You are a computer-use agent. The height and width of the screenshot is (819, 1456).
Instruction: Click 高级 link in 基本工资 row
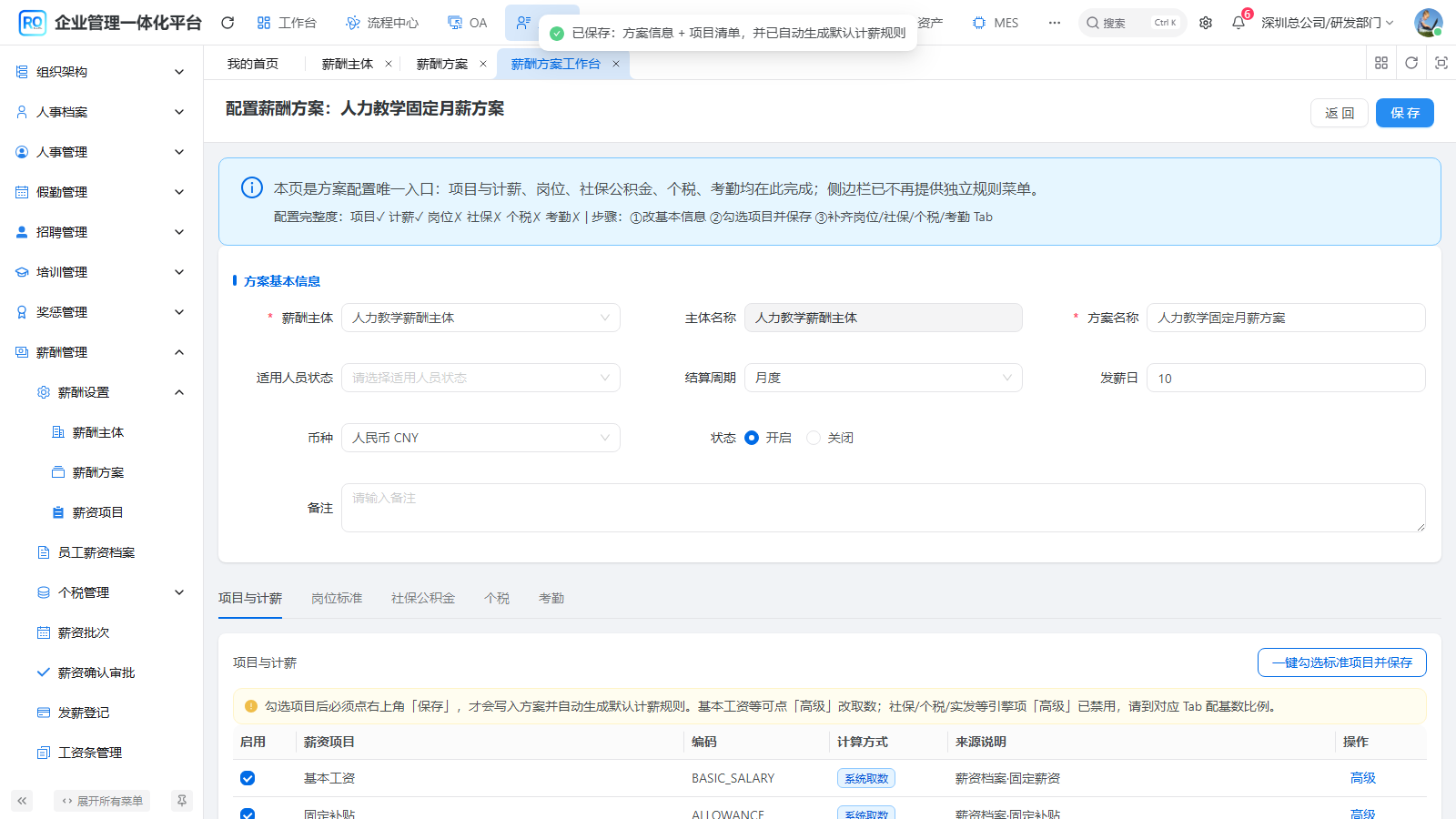pyautogui.click(x=1363, y=778)
